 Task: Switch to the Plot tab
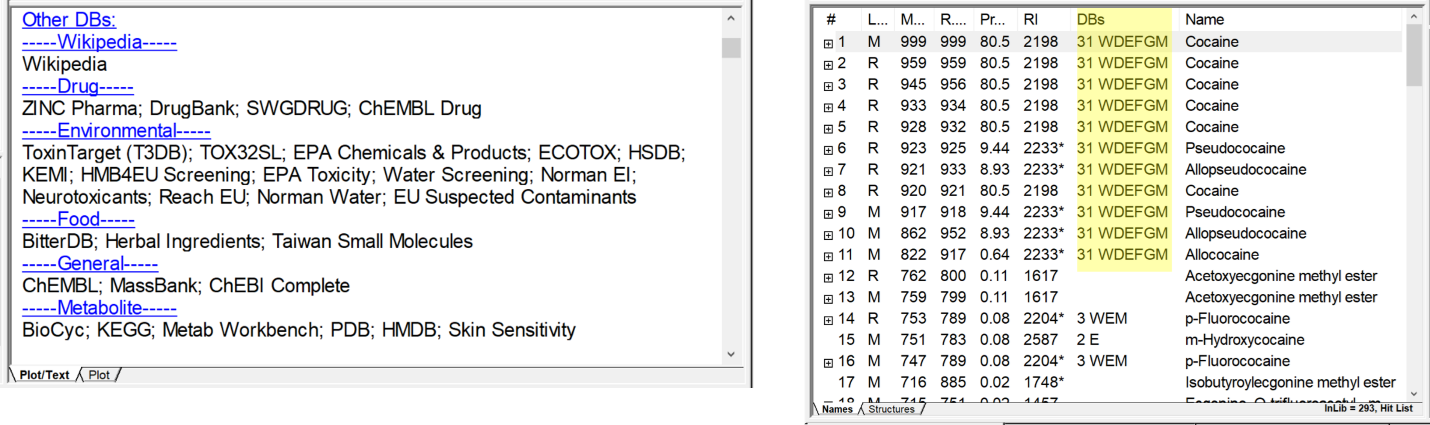[99, 375]
